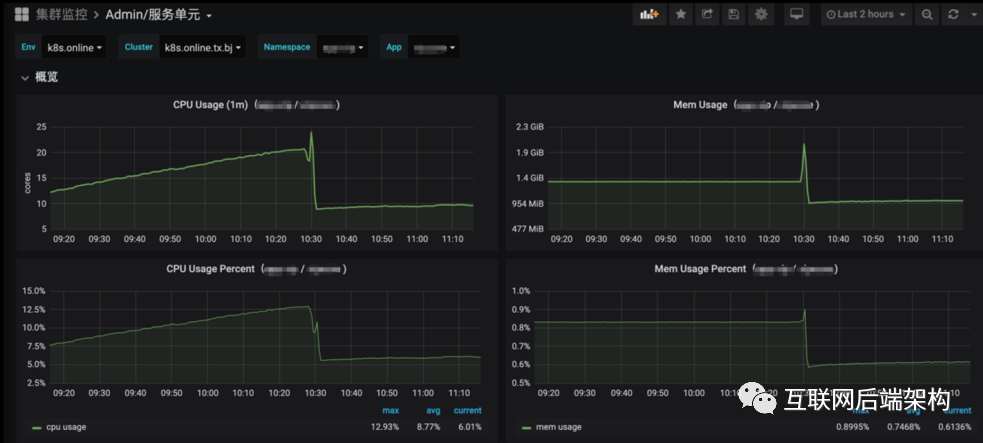
Task: Click the 6.01% current value
Action: [x=470, y=427]
